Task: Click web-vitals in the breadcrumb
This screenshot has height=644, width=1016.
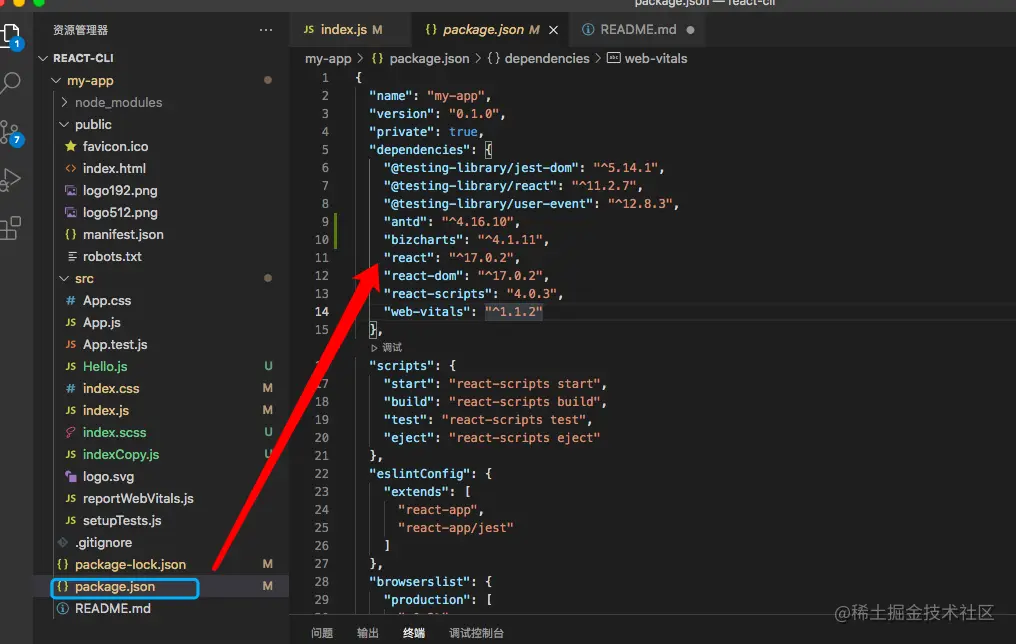Action: (655, 58)
